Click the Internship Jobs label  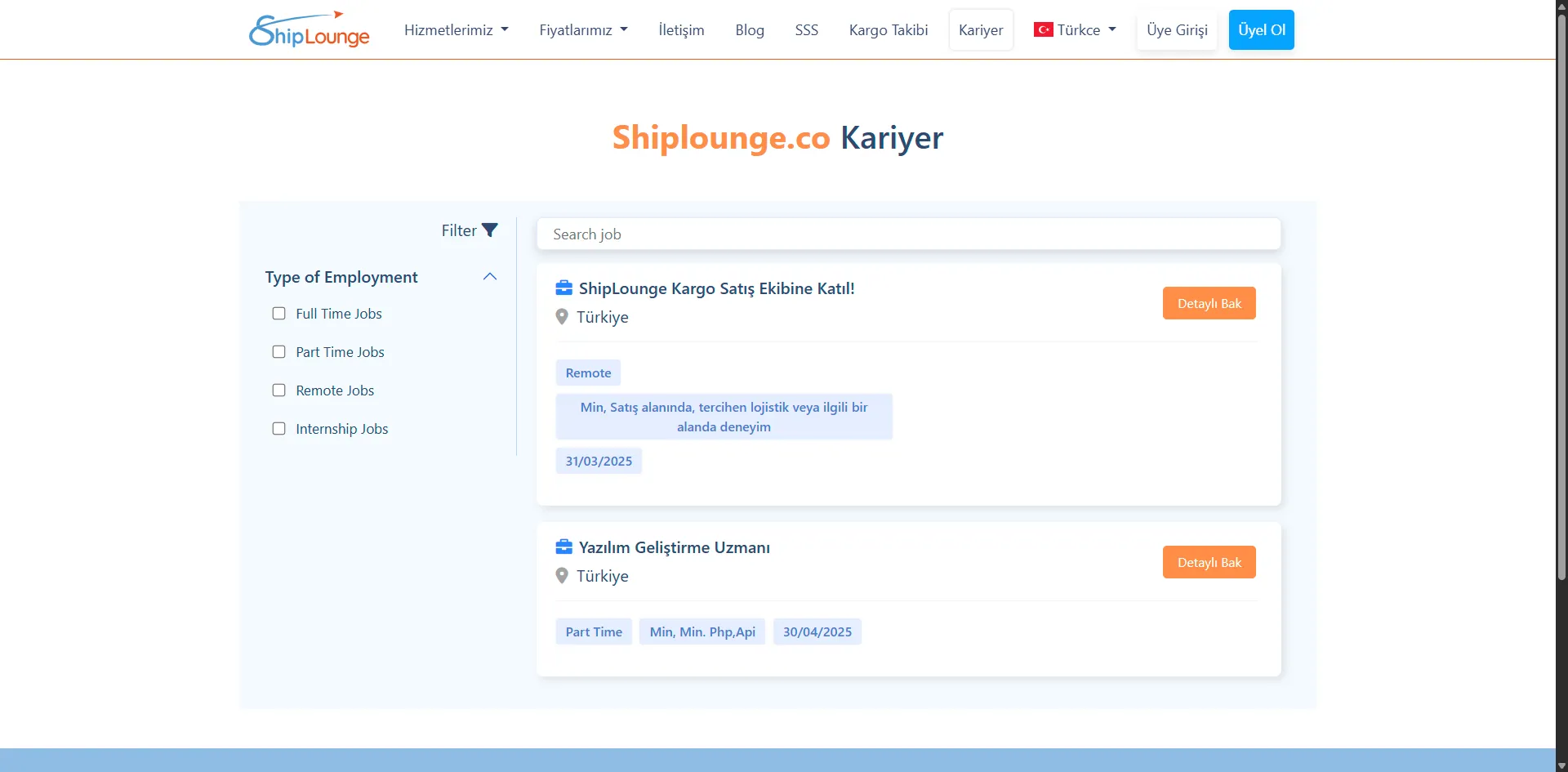pyautogui.click(x=342, y=429)
